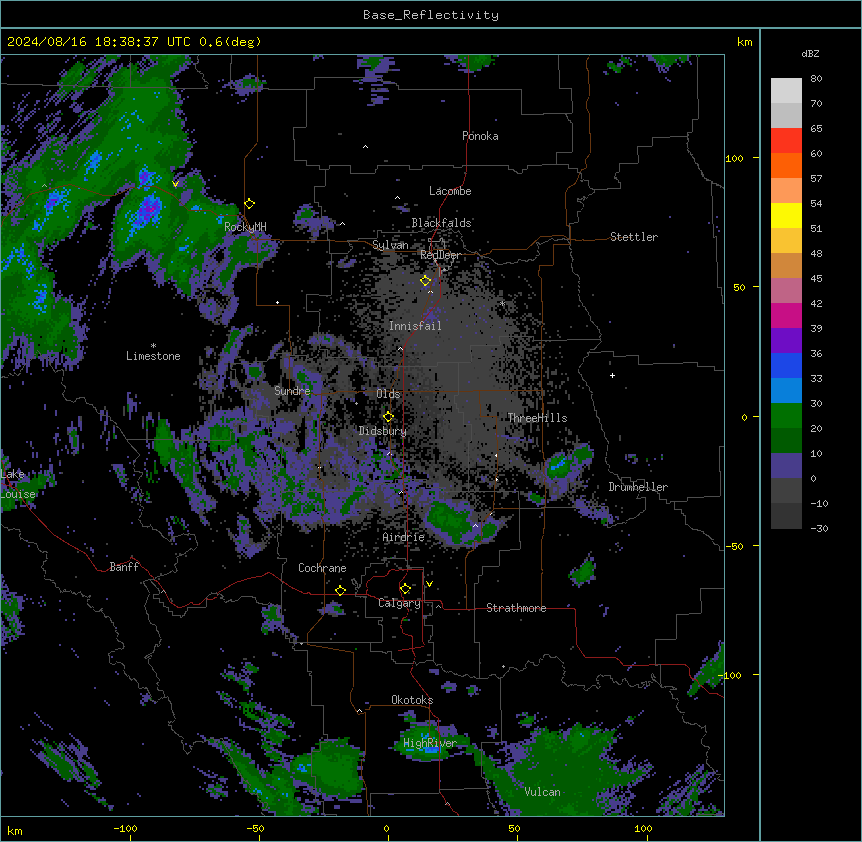Click the yellow v marker northeast of Calgary
This screenshot has height=842, width=862.
(429, 584)
